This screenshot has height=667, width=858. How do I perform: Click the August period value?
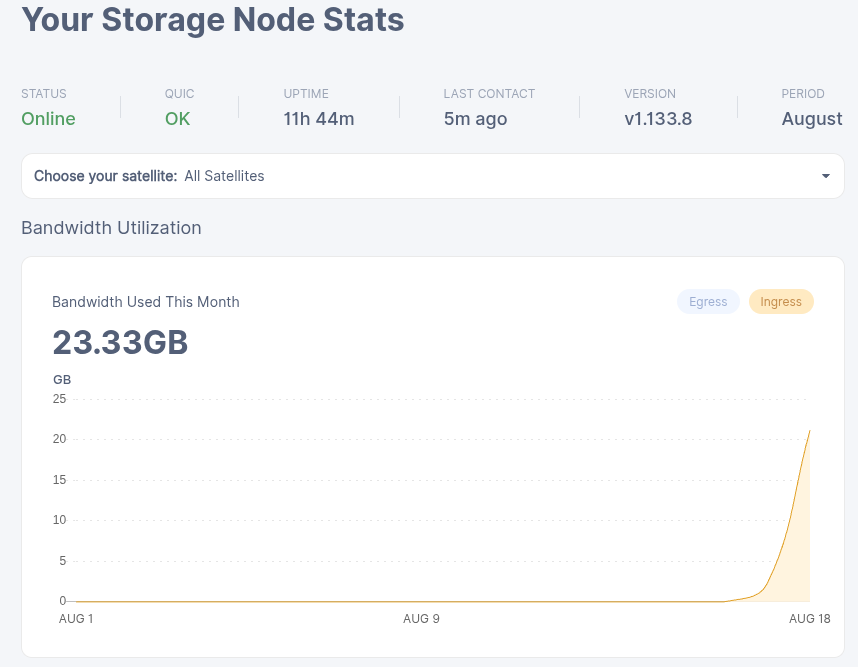(x=811, y=119)
